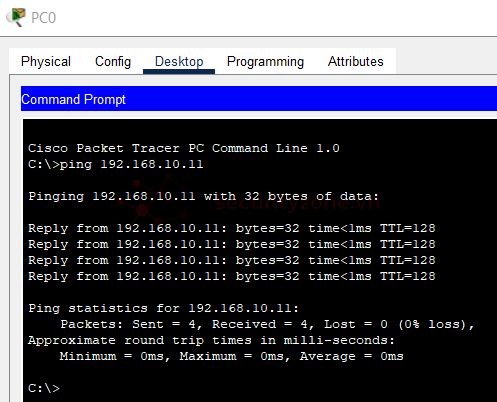Focus the empty C:\> prompt at bottom
This screenshot has height=402, width=497.
point(44,388)
